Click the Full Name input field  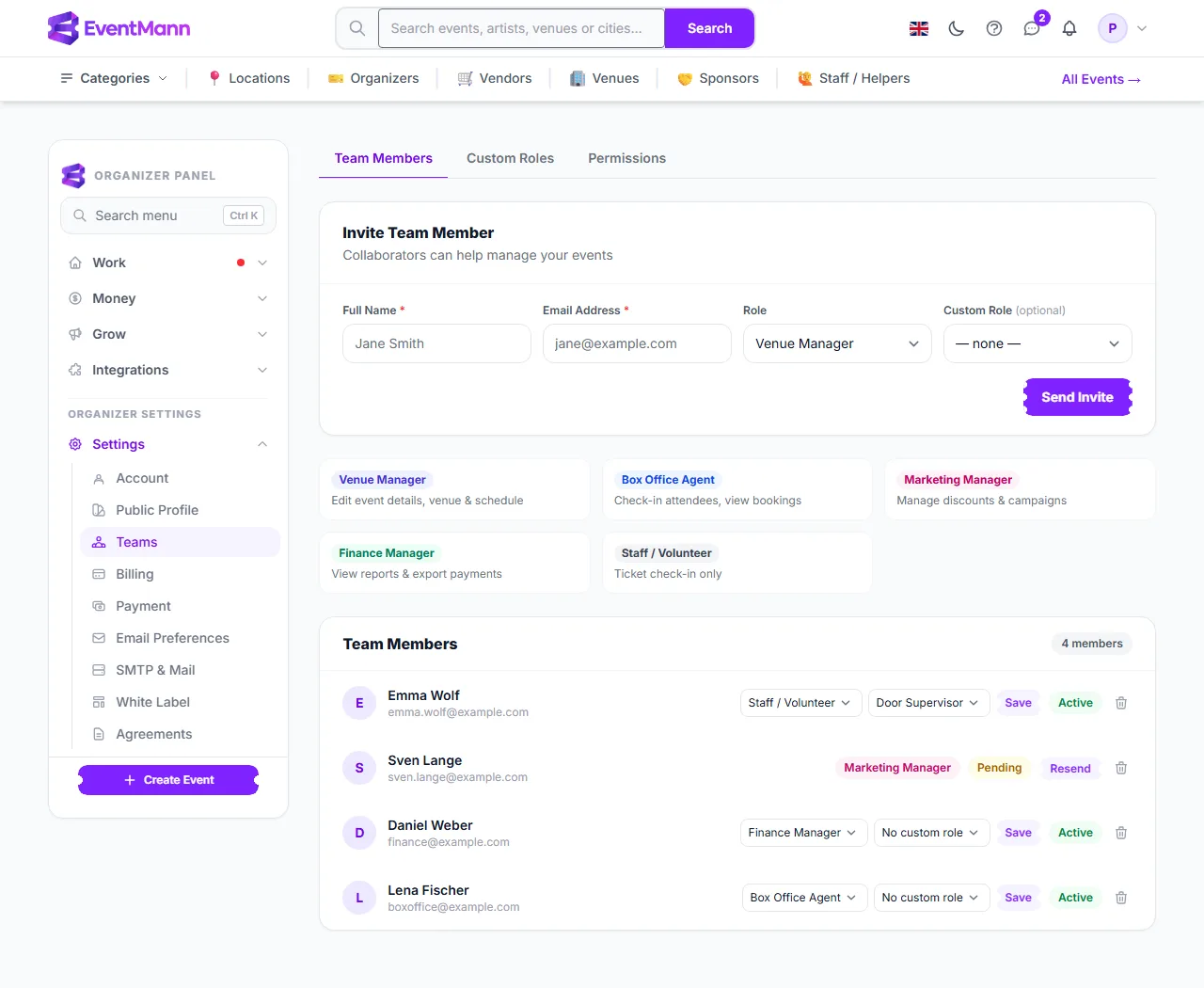(436, 343)
